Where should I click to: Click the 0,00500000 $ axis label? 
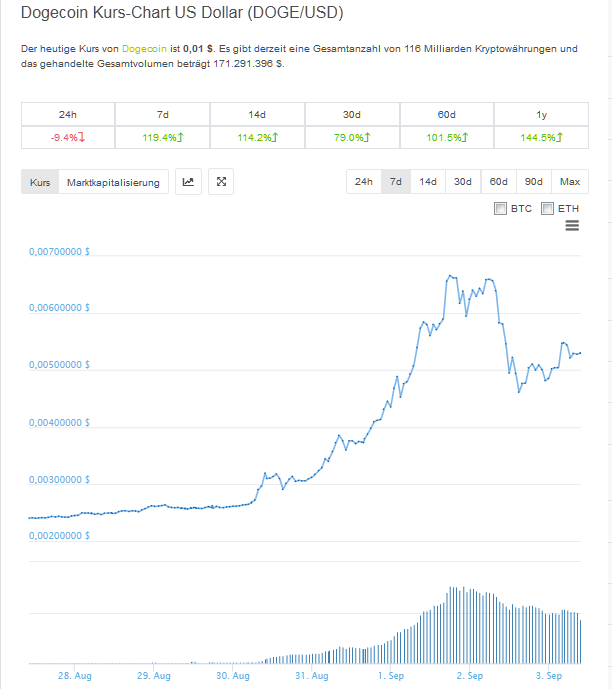tap(59, 365)
